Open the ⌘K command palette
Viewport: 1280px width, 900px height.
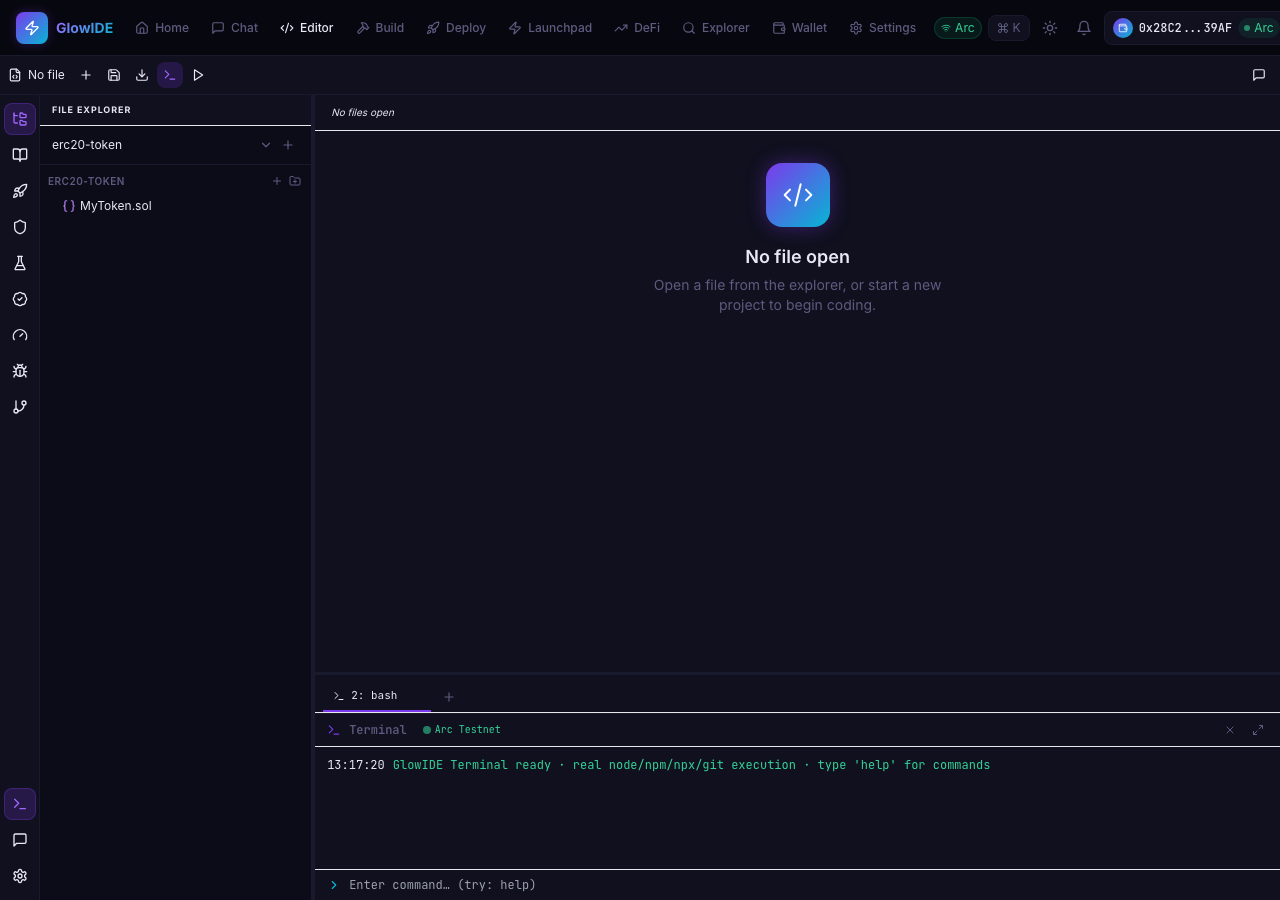click(1009, 28)
